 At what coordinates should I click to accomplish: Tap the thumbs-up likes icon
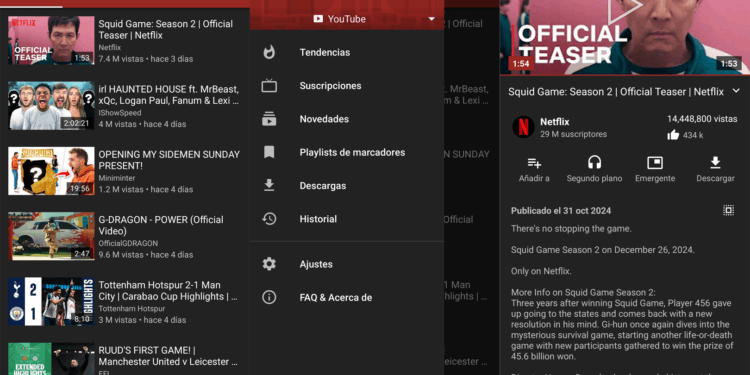click(673, 135)
